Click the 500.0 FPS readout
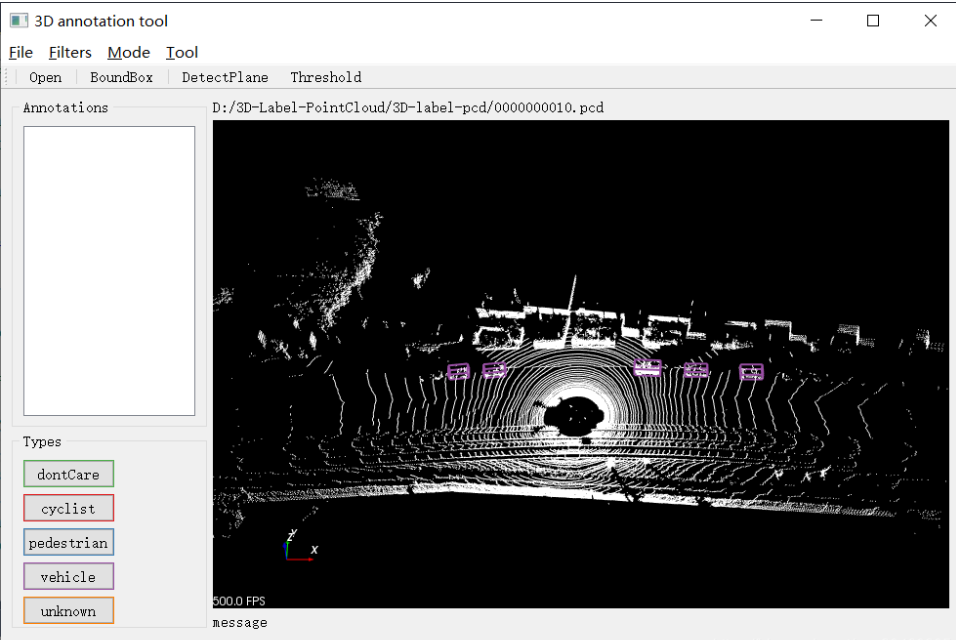This screenshot has width=956, height=640. 239,601
